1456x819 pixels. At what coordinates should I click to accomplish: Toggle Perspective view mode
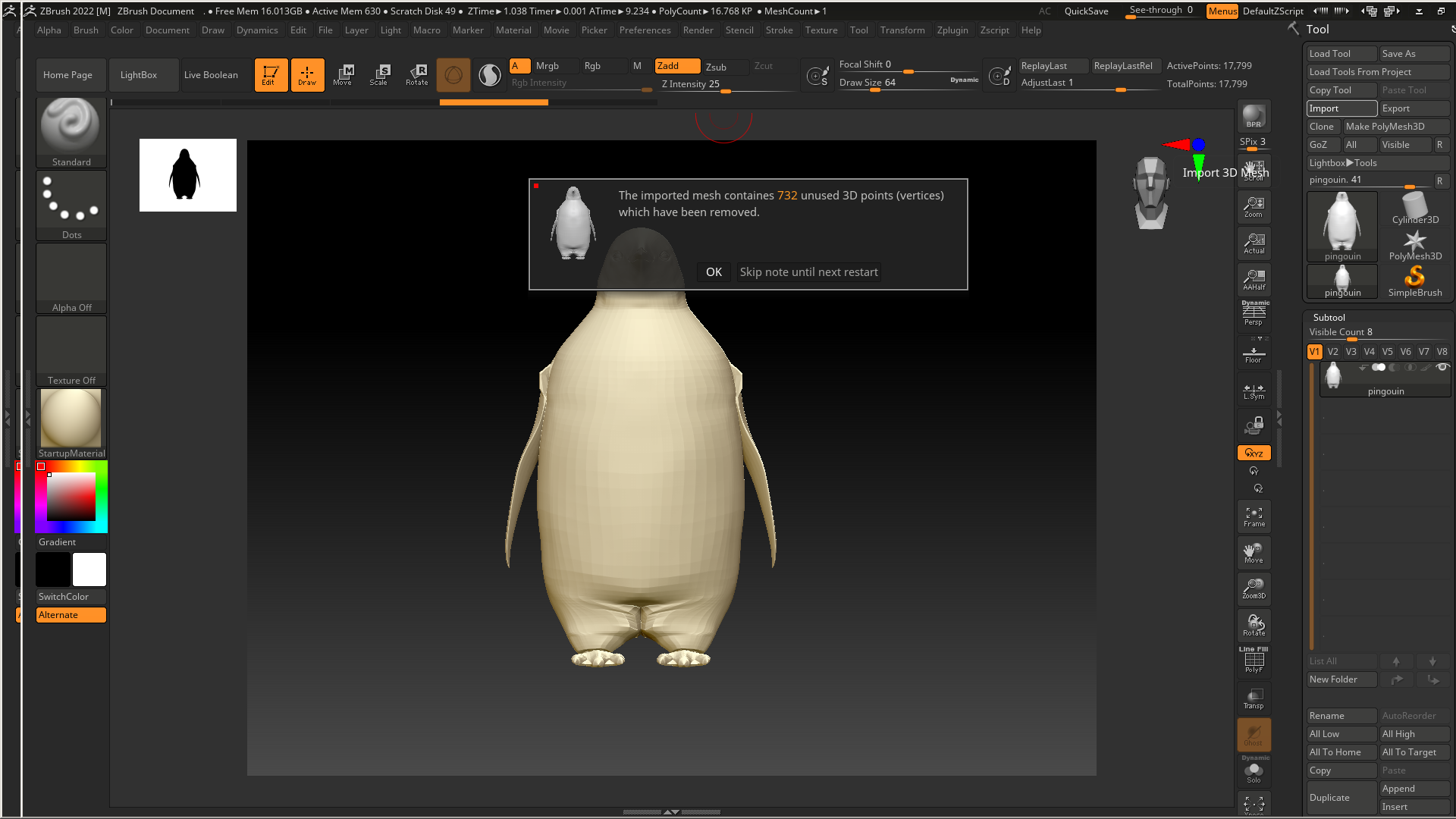tap(1254, 313)
